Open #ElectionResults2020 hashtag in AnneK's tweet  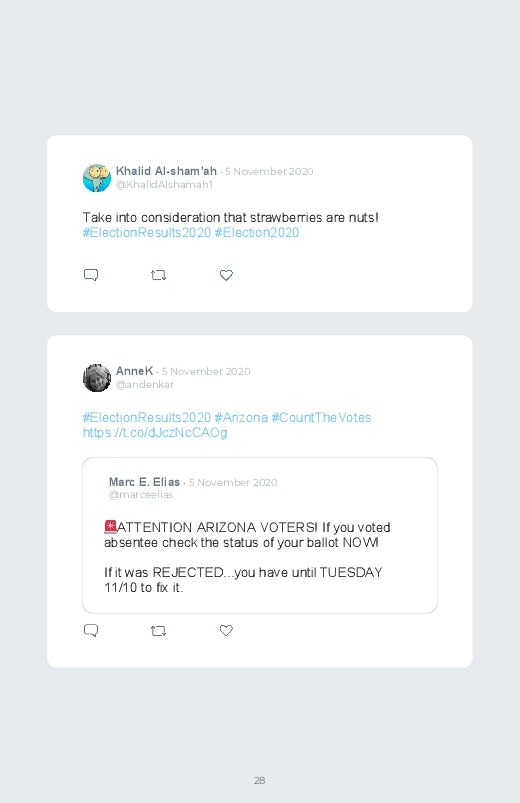click(x=147, y=417)
